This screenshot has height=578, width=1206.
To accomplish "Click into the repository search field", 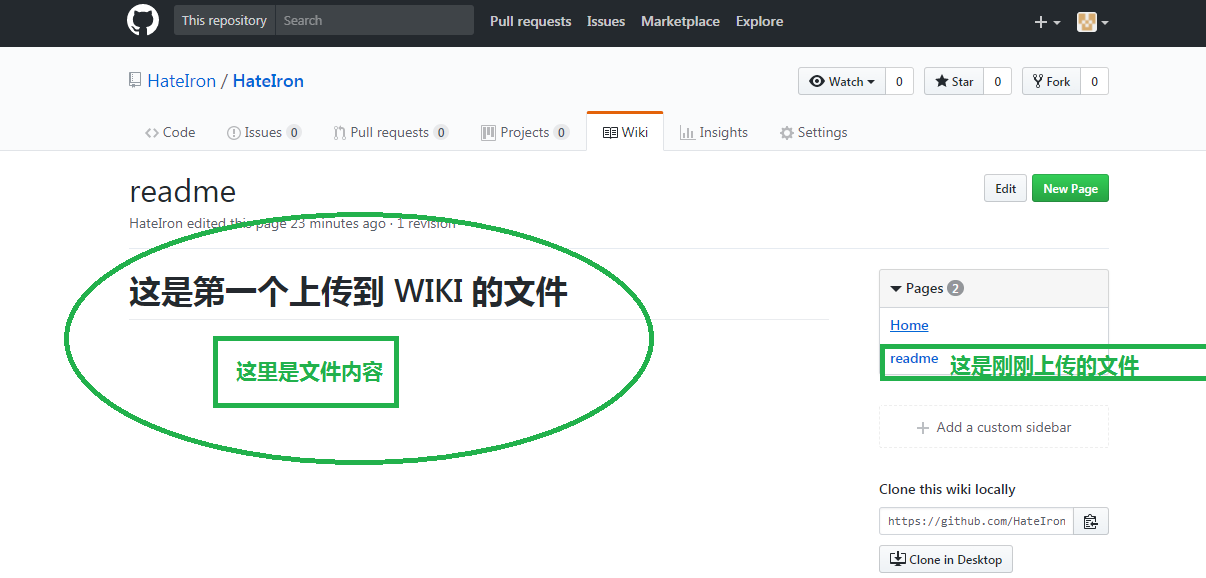I will (374, 20).
